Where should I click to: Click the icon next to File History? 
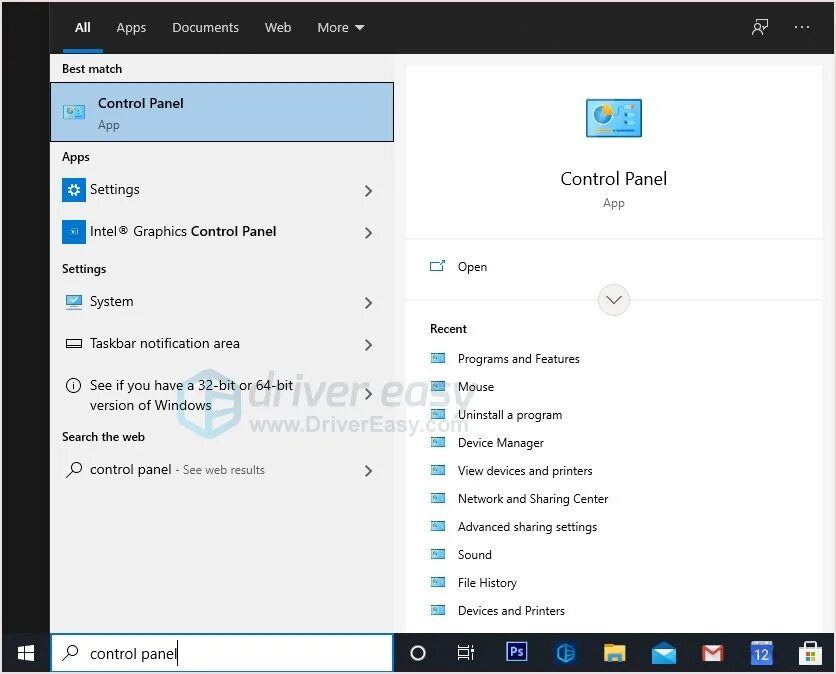coord(438,582)
